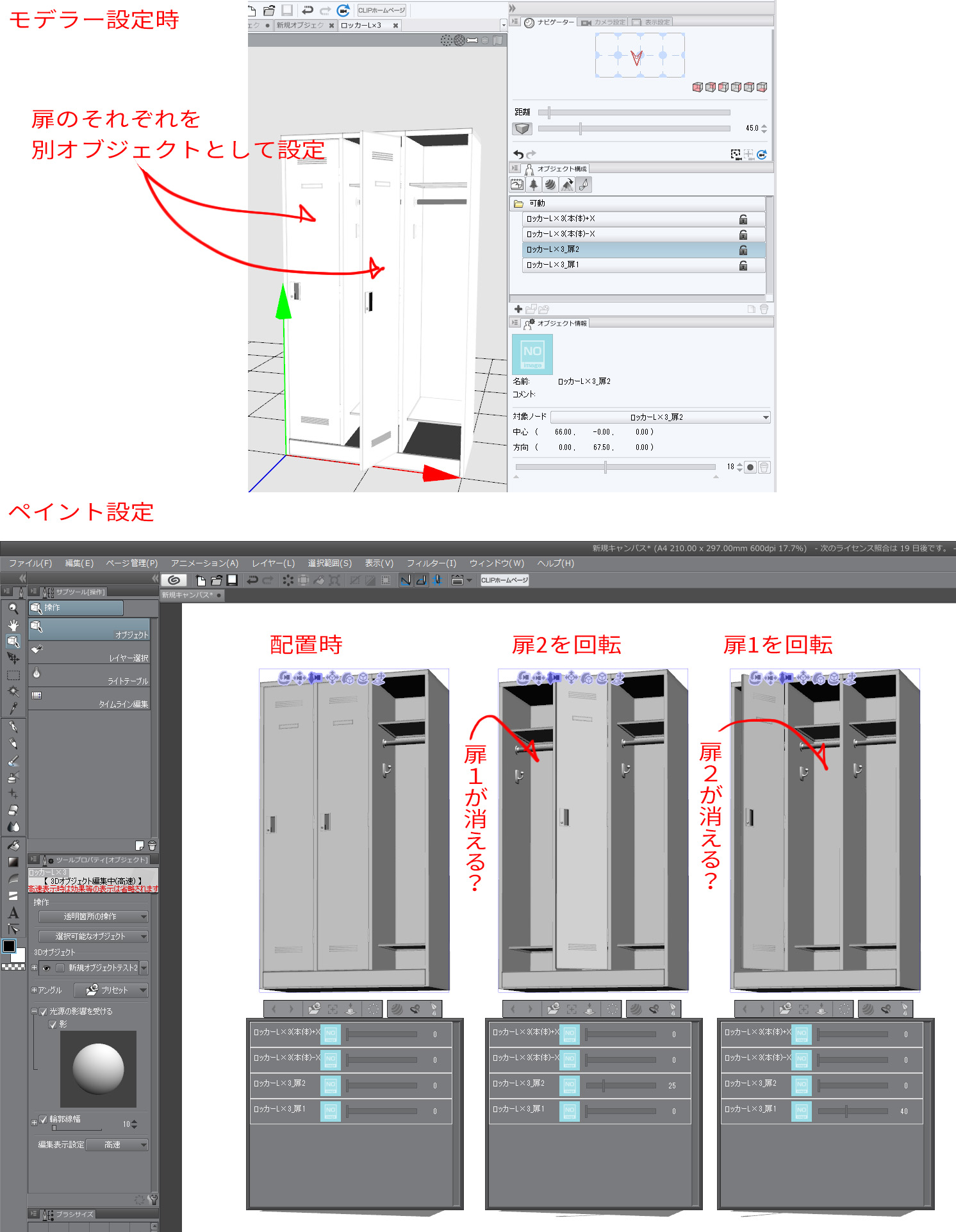Open the 新規オブジェクトテスト2 object list dropdown arrow
This screenshot has height=1232, width=956.
point(144,968)
